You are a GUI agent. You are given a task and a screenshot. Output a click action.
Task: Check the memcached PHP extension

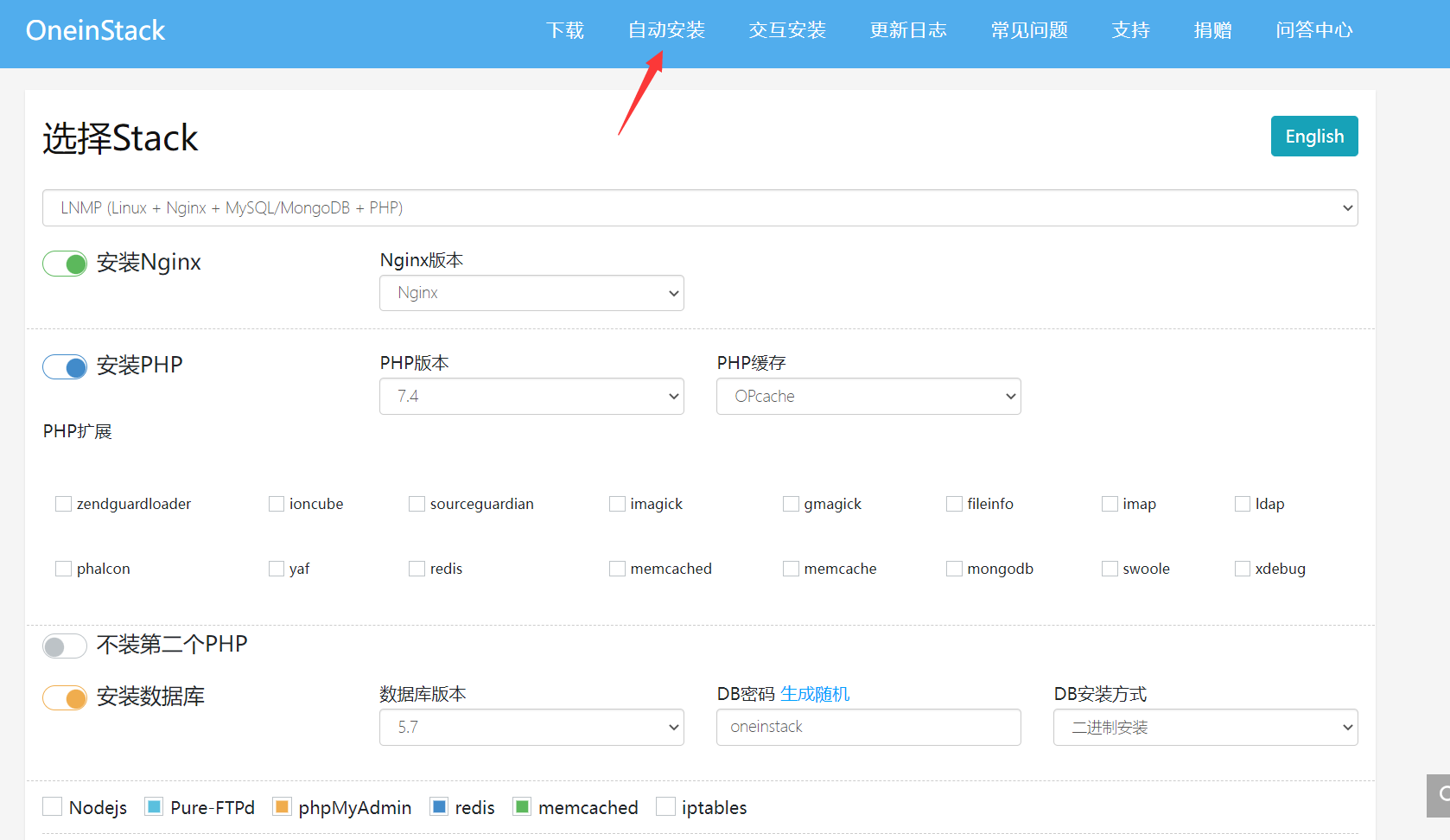coord(617,569)
